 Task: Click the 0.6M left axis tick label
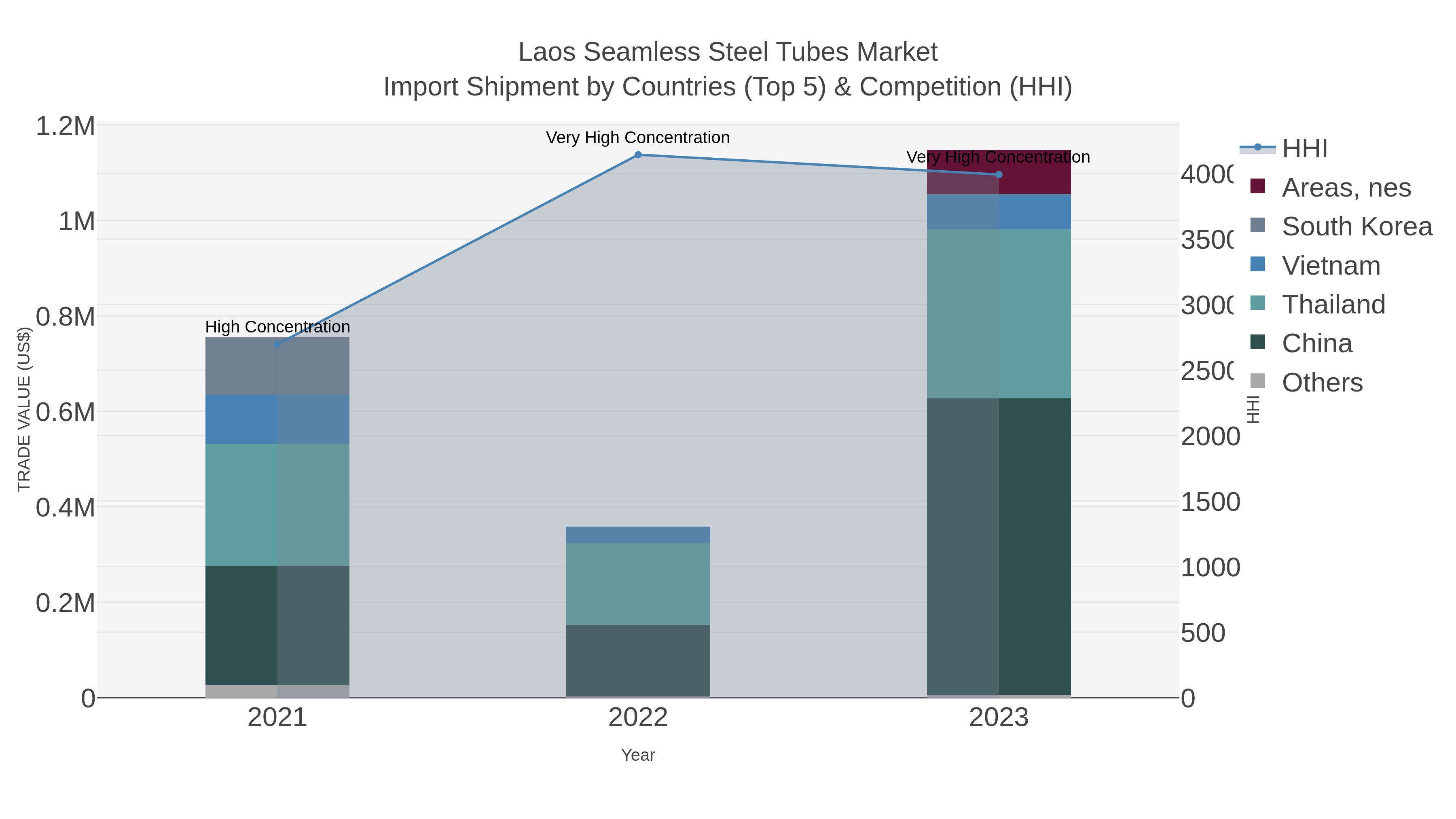[66, 412]
